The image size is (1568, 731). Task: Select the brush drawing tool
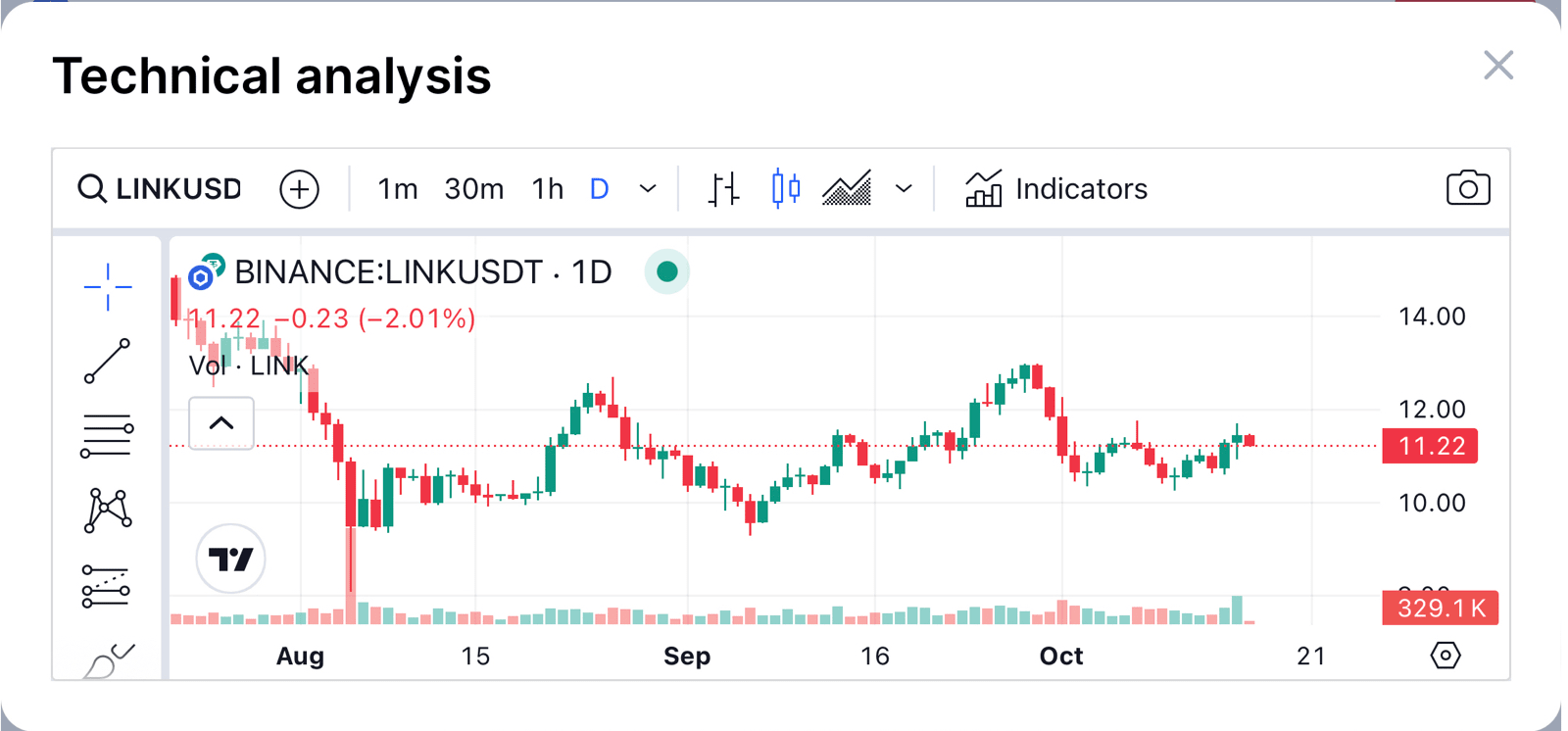tap(109, 661)
